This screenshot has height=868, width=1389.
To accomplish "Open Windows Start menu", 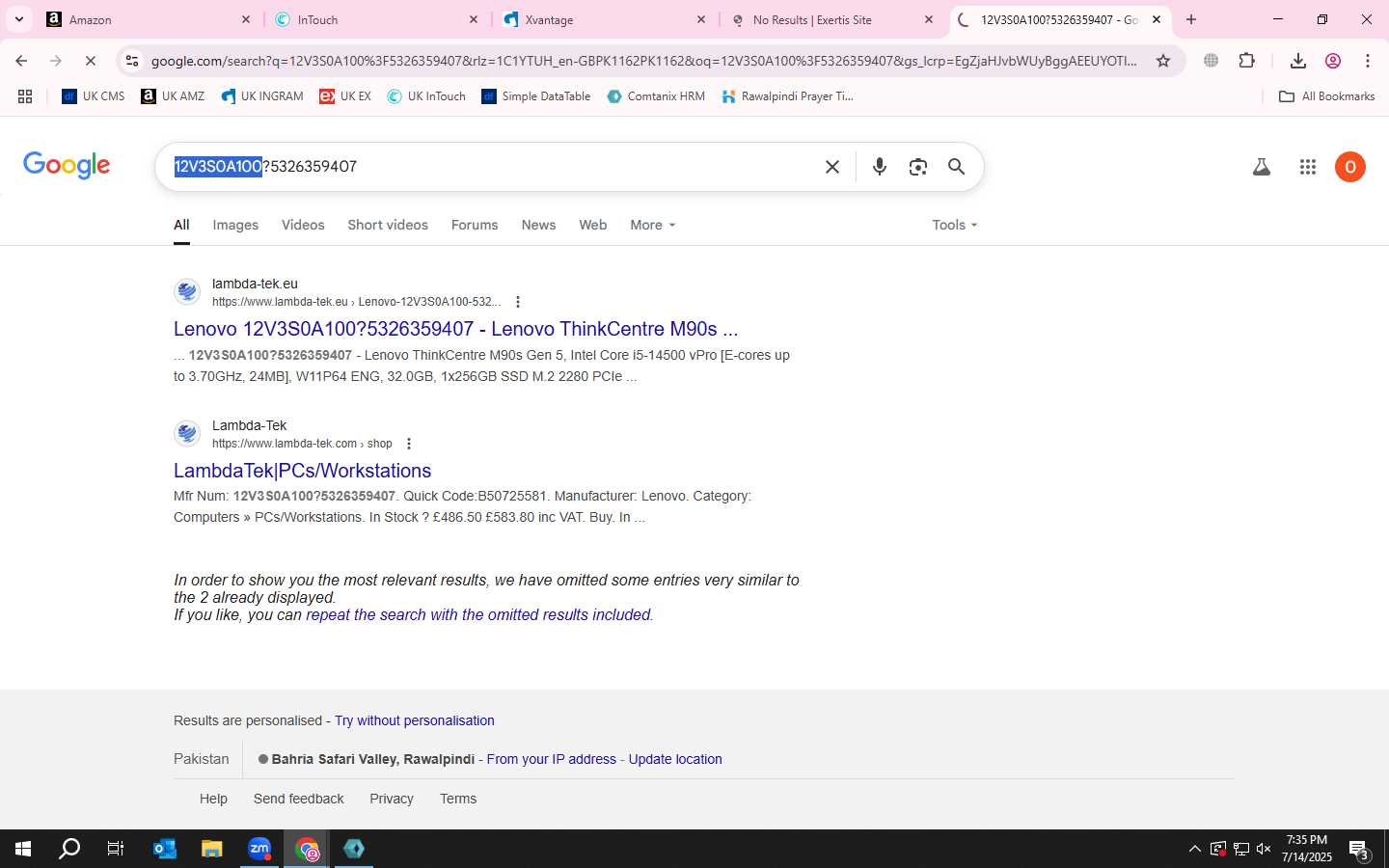I will coord(23,849).
